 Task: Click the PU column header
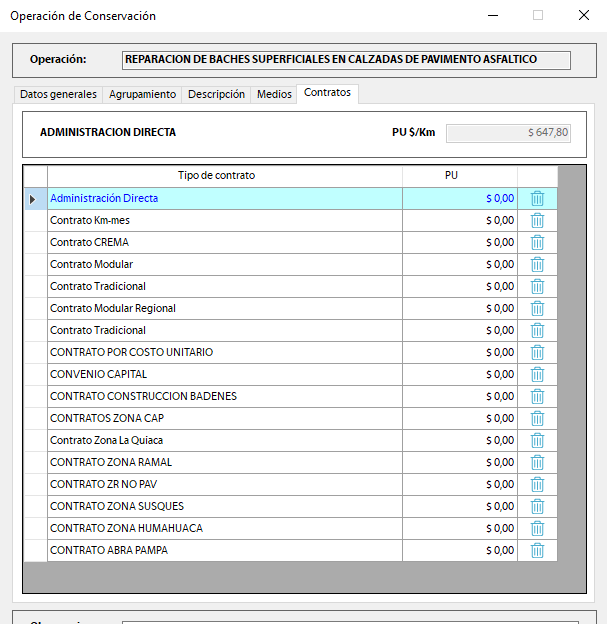point(451,175)
